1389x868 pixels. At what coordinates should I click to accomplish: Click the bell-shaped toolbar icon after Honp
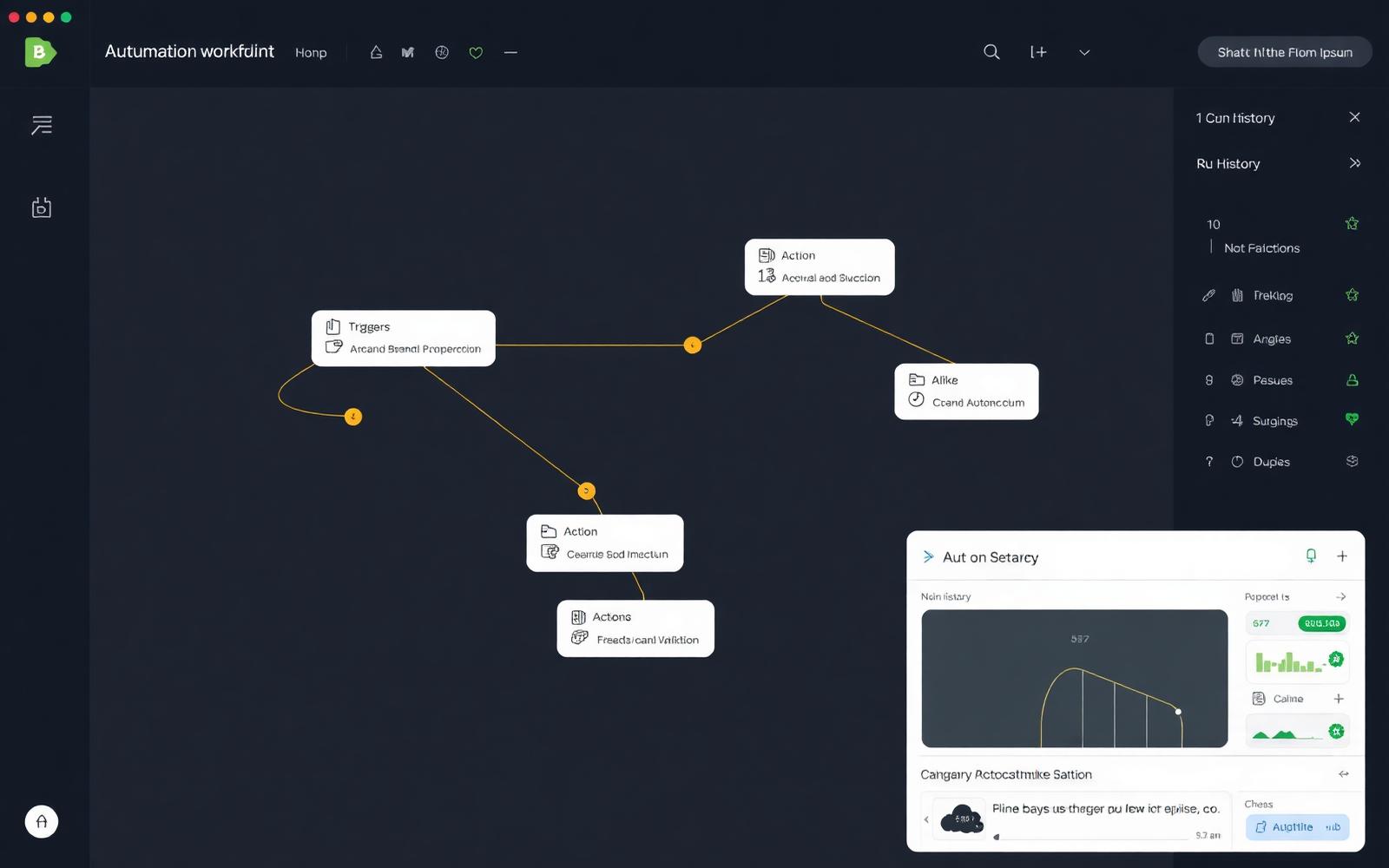(x=376, y=52)
